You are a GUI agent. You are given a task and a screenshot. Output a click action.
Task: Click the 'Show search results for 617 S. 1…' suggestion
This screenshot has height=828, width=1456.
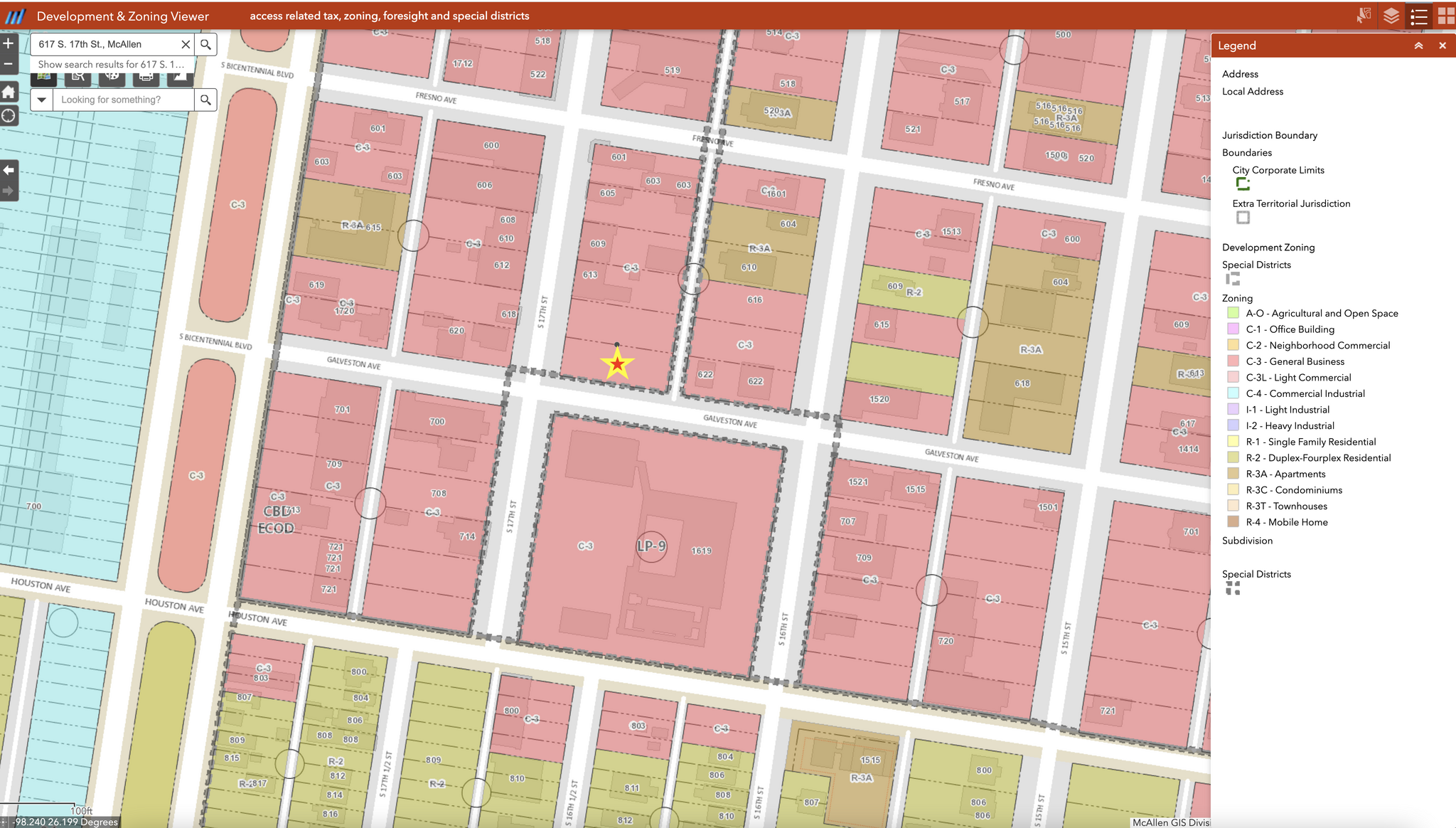[111, 64]
